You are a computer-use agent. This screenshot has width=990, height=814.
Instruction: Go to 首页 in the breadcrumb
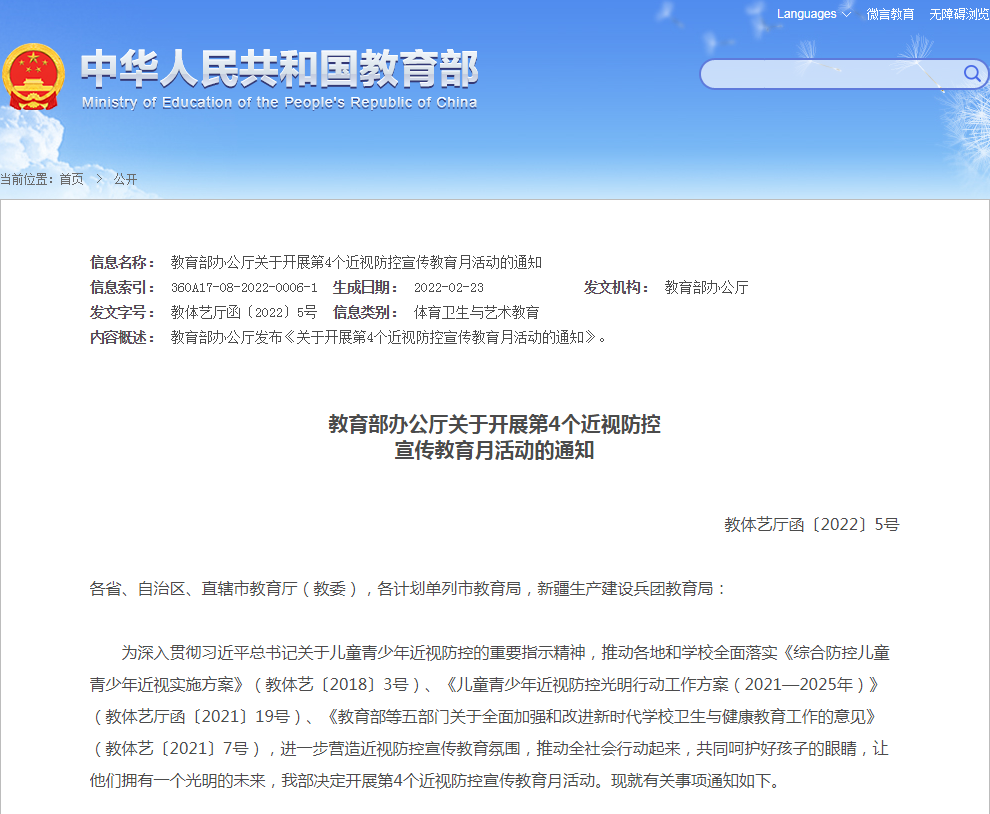point(71,179)
